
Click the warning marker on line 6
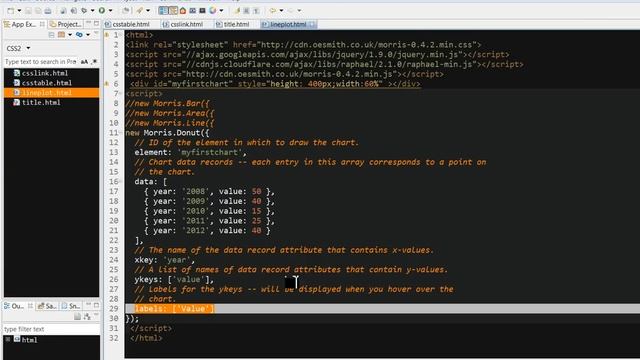pyautogui.click(x=107, y=84)
